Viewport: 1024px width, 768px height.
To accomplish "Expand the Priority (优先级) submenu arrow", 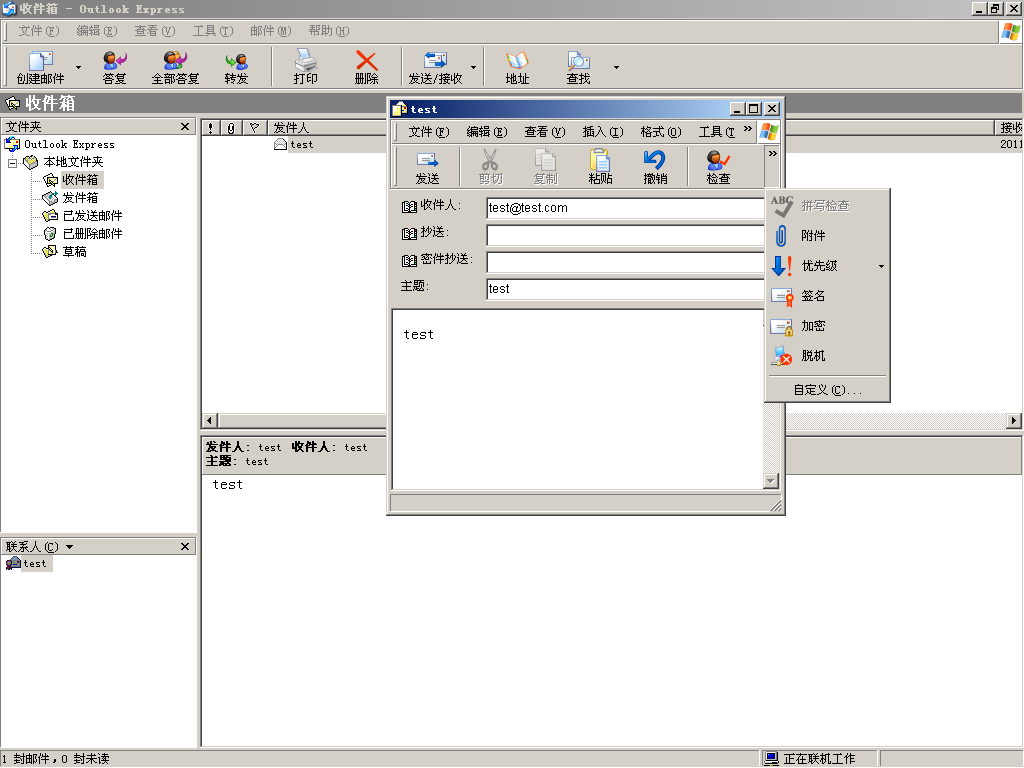I will coord(881,266).
